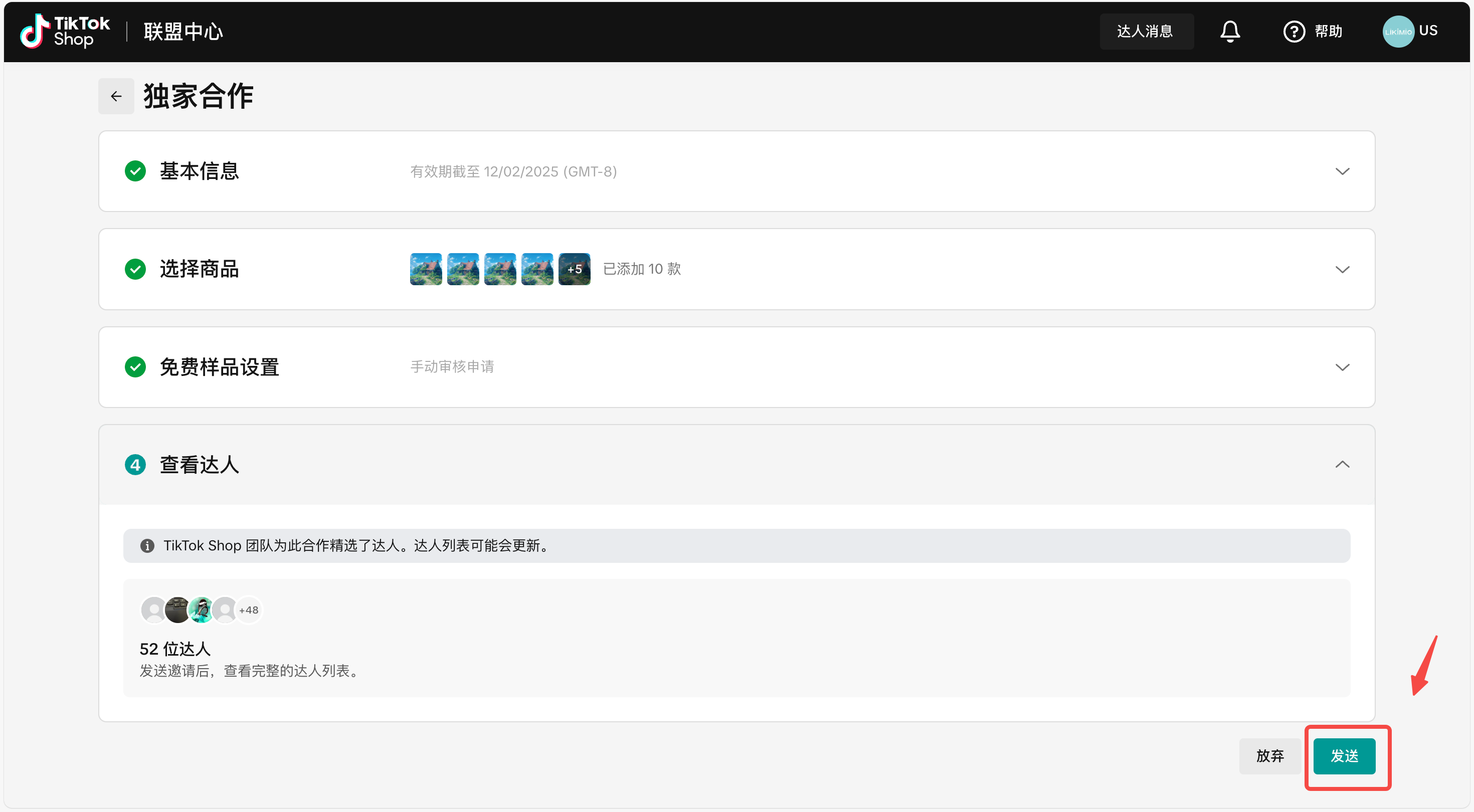This screenshot has width=1474, height=812.
Task: Expand the 免费样品设置 section chevron
Action: [x=1342, y=367]
